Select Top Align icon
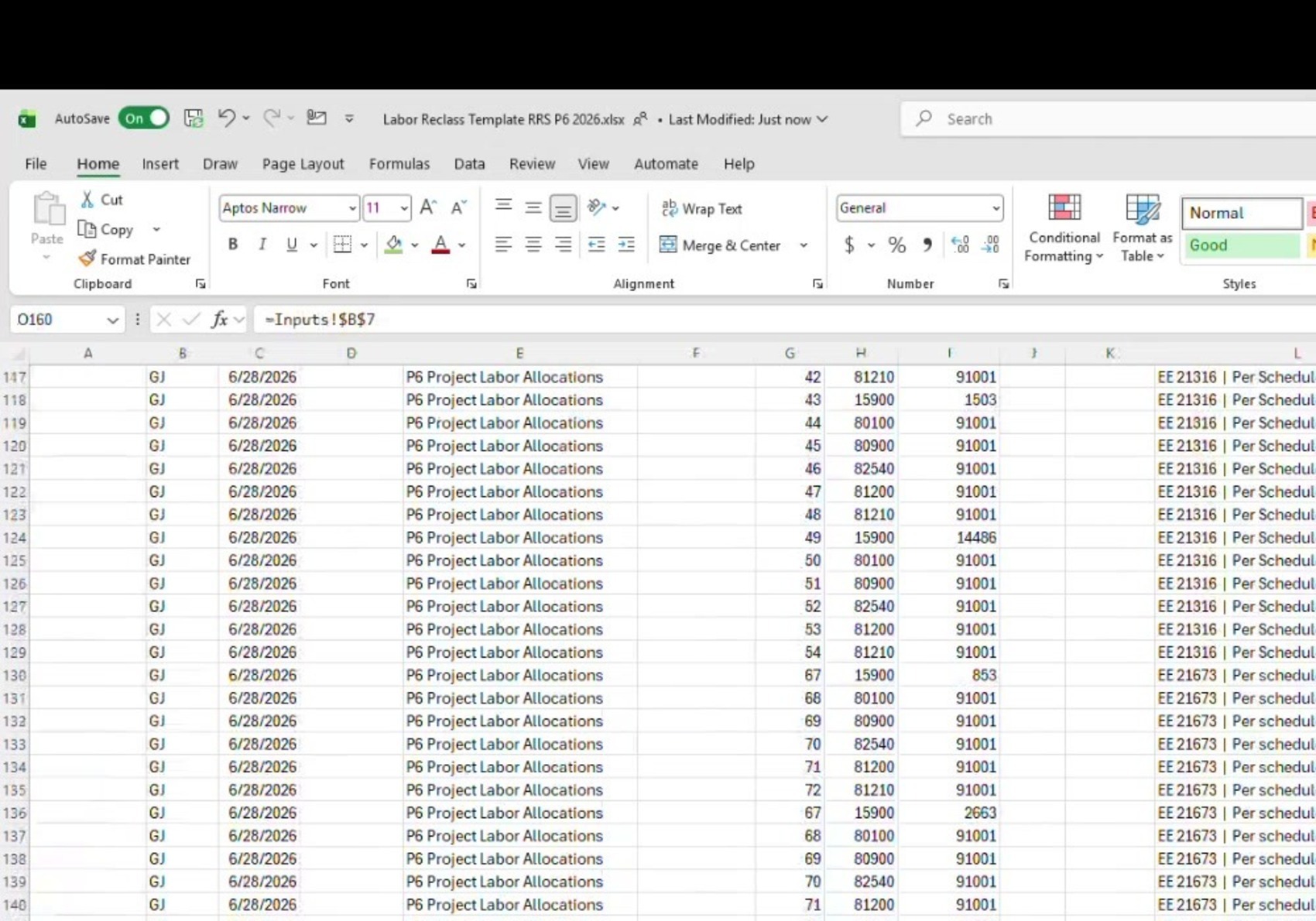 (x=503, y=207)
